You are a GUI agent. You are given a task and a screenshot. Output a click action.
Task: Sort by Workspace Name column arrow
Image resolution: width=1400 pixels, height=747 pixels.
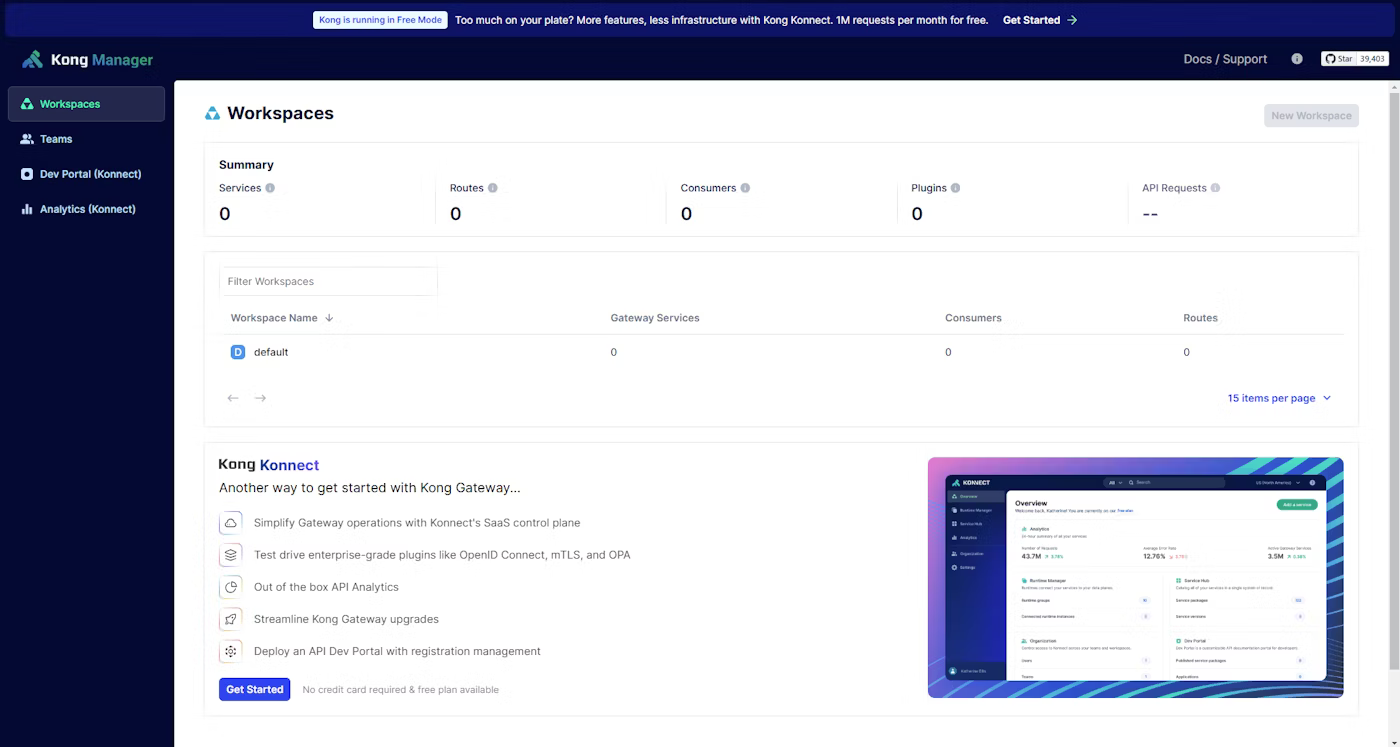click(x=329, y=318)
